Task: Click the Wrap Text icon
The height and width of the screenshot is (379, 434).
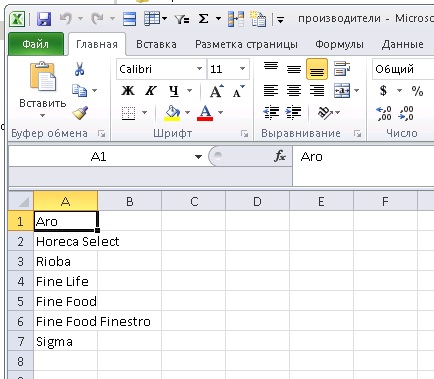Action: click(x=342, y=69)
